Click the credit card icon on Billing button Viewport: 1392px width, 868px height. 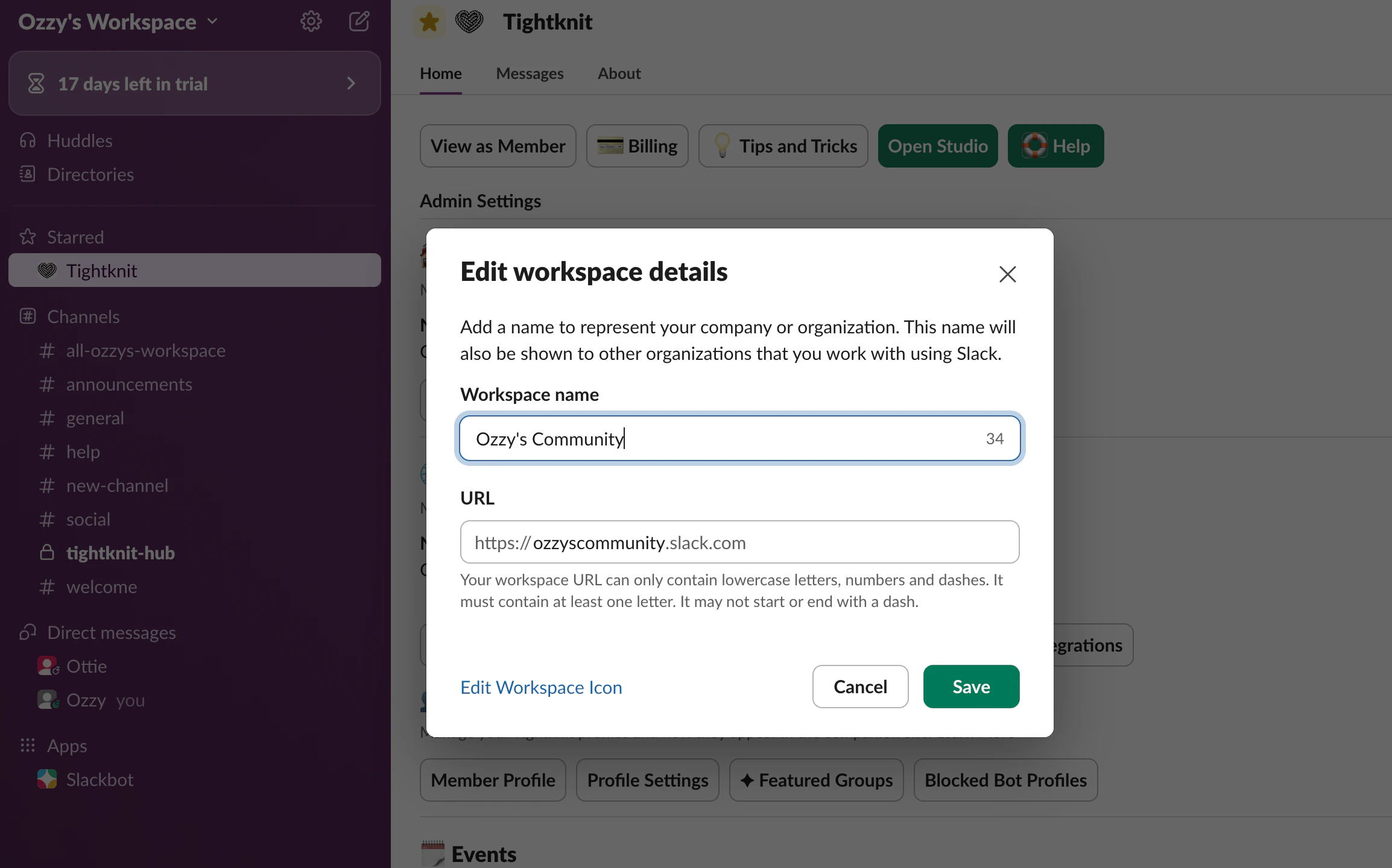[610, 145]
